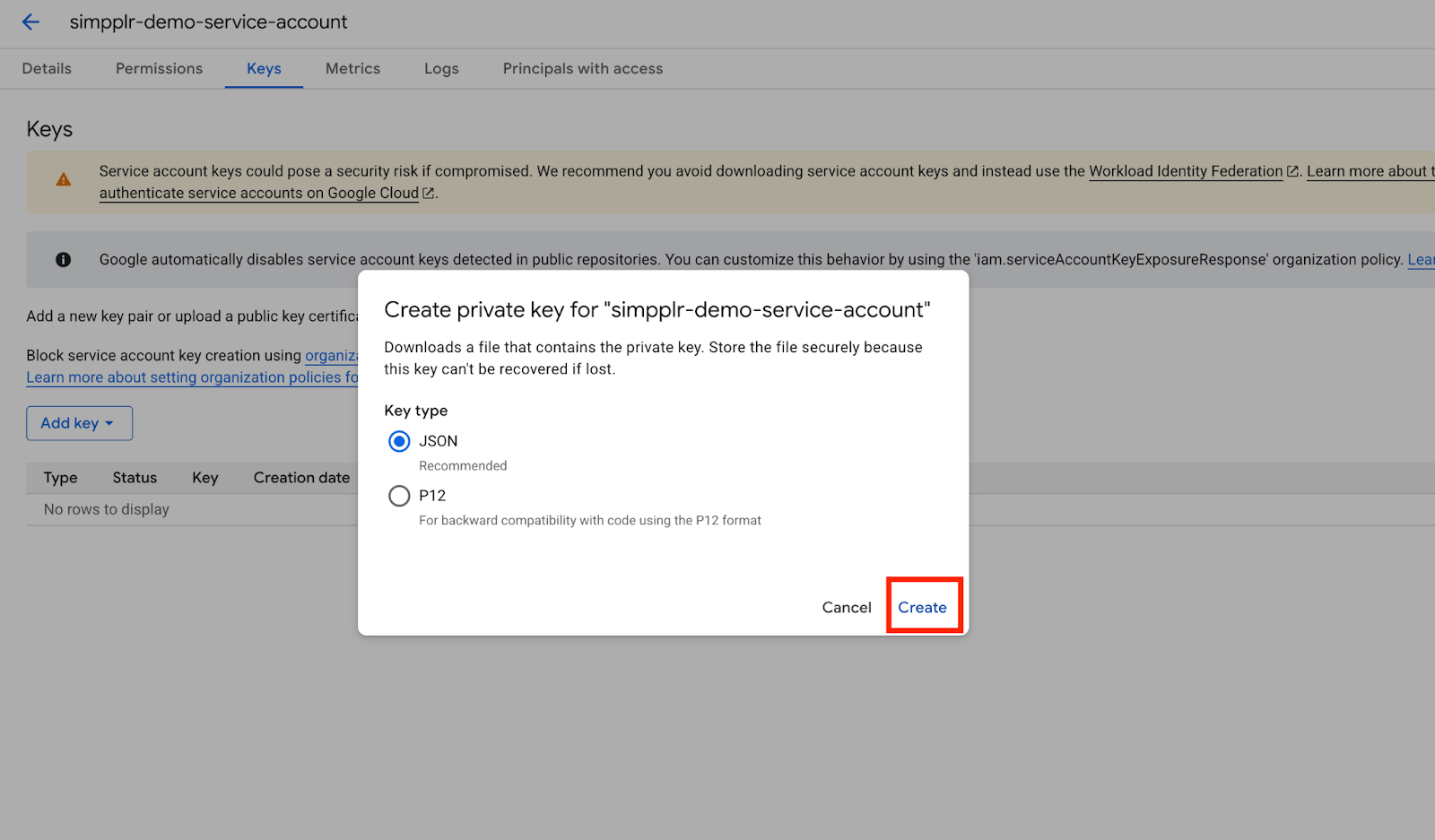Go to the Metrics tab
Screen dimensions: 1435x840
click(x=352, y=69)
